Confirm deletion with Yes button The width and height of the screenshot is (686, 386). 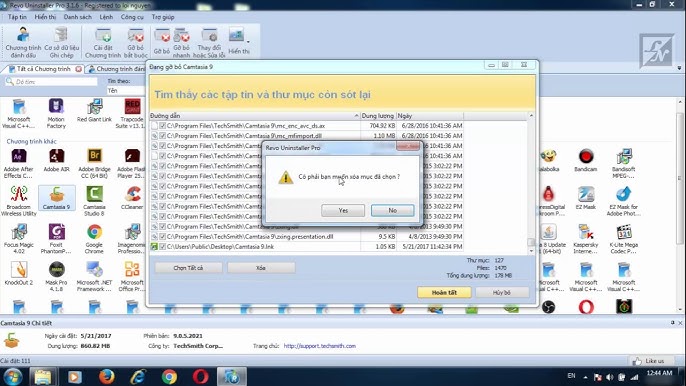(343, 211)
